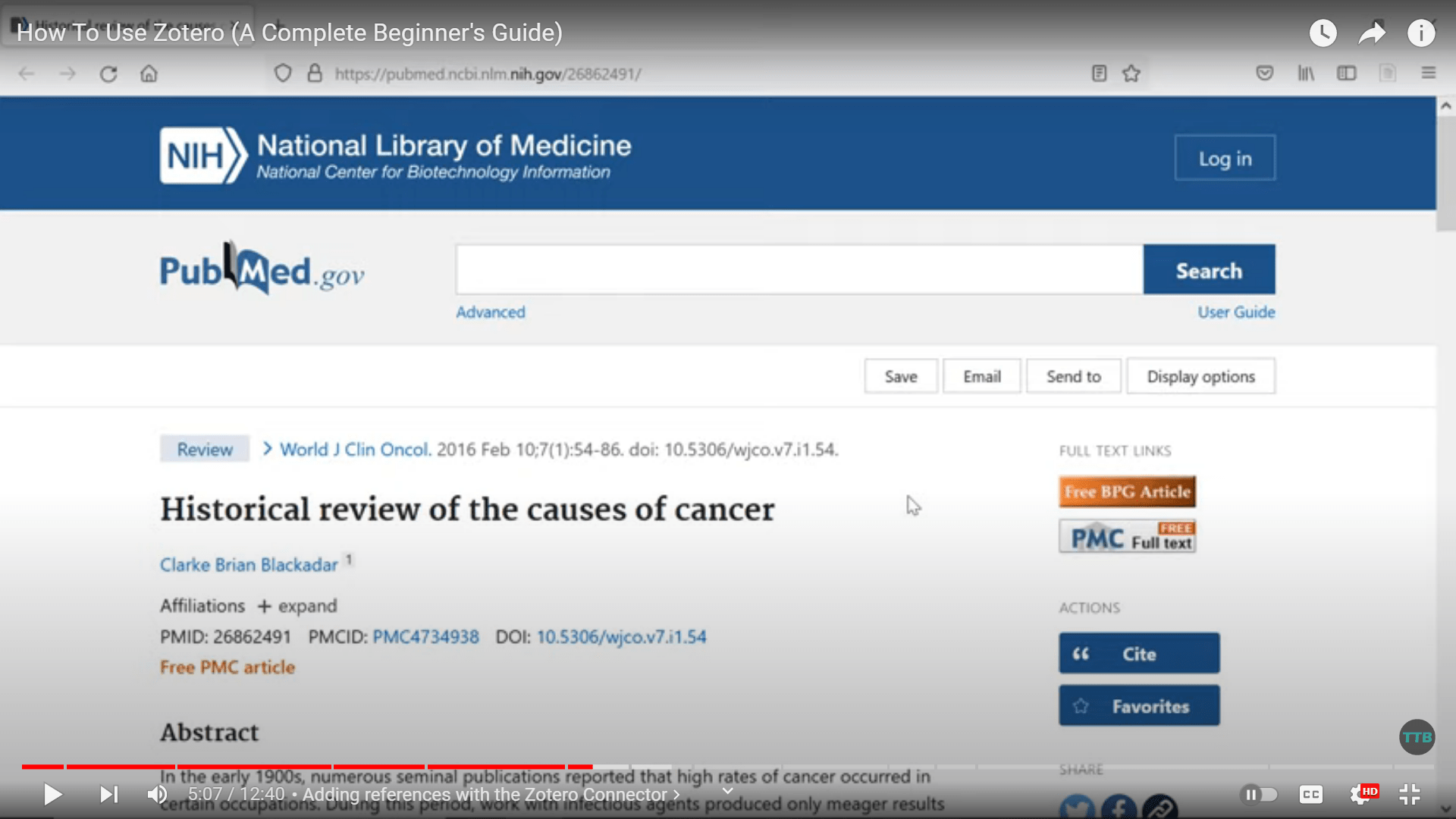
Task: Click the browser reload page icon
Action: [x=108, y=74]
